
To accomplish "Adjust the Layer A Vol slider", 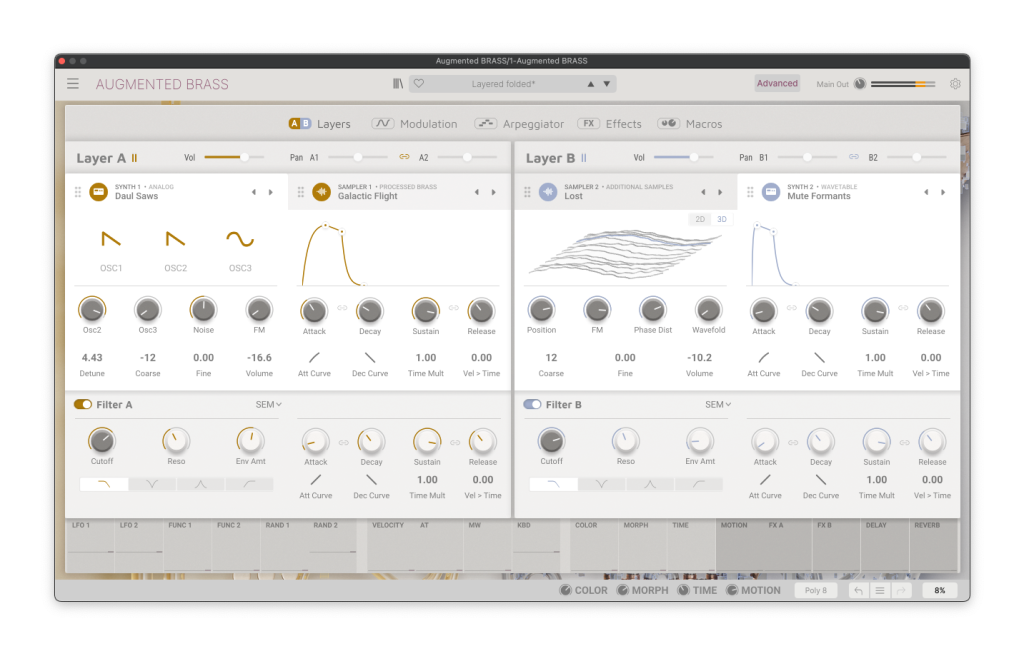I will tap(242, 157).
